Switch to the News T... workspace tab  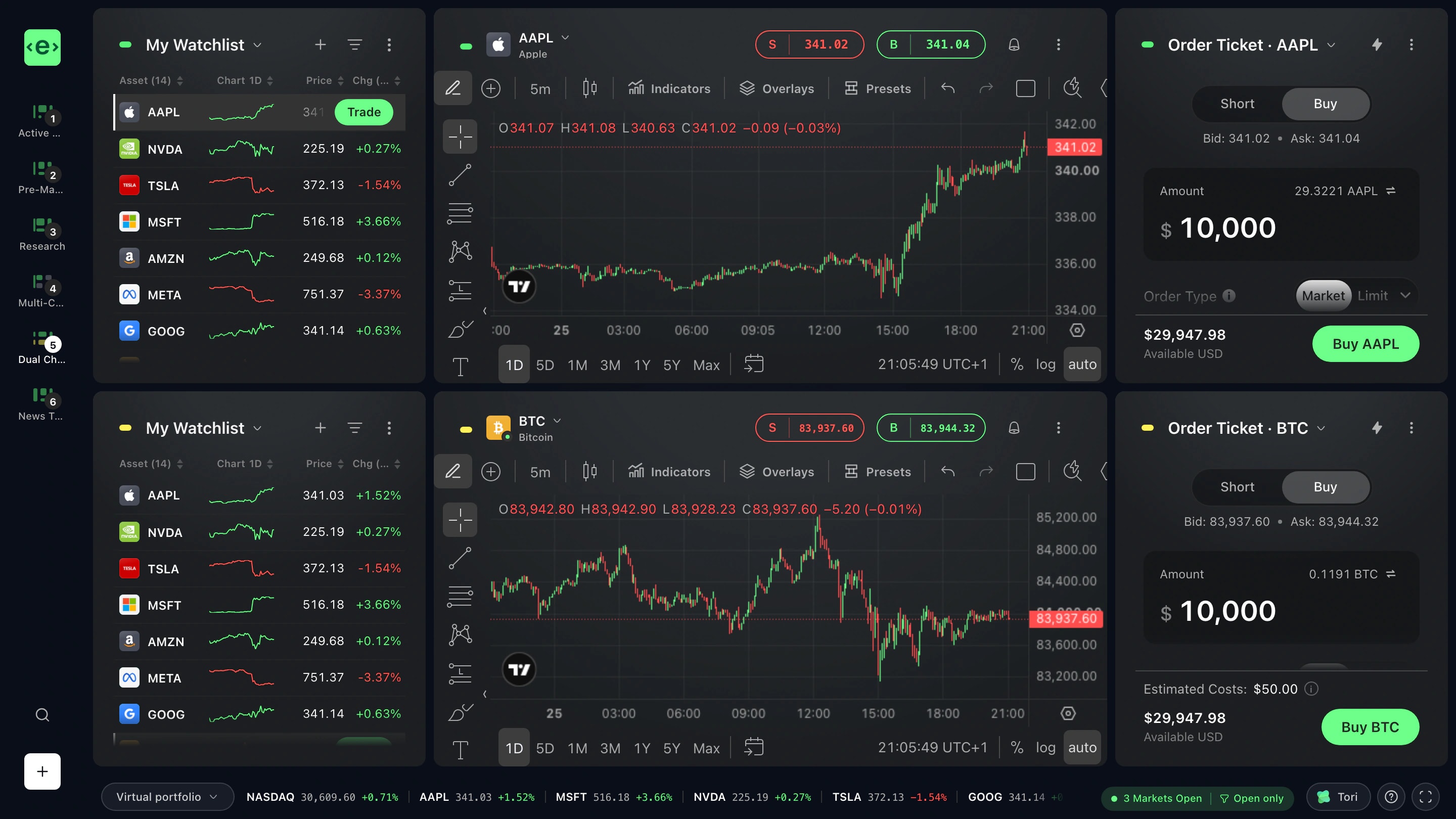pyautogui.click(x=42, y=404)
